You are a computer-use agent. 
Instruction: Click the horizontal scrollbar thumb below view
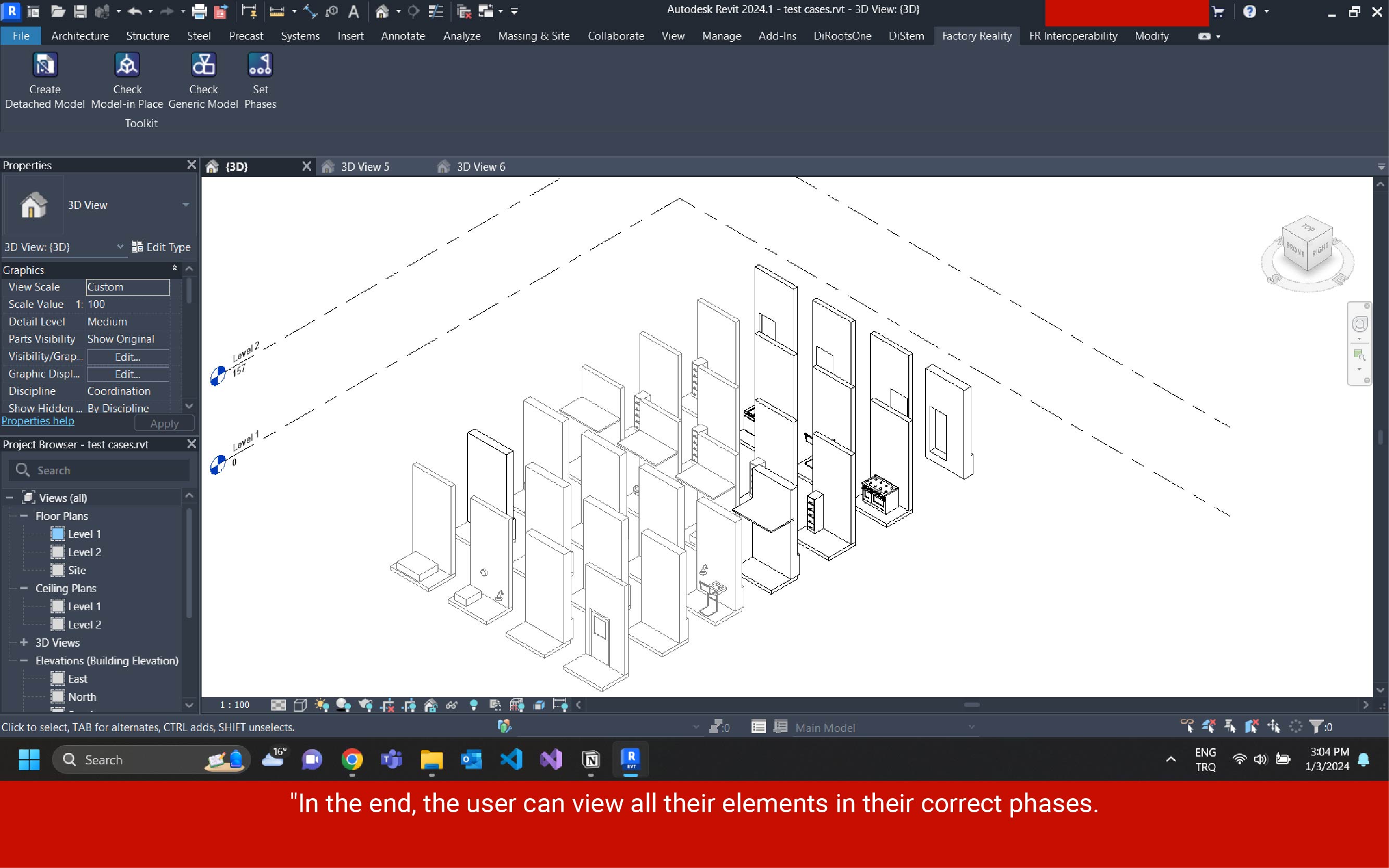971,705
